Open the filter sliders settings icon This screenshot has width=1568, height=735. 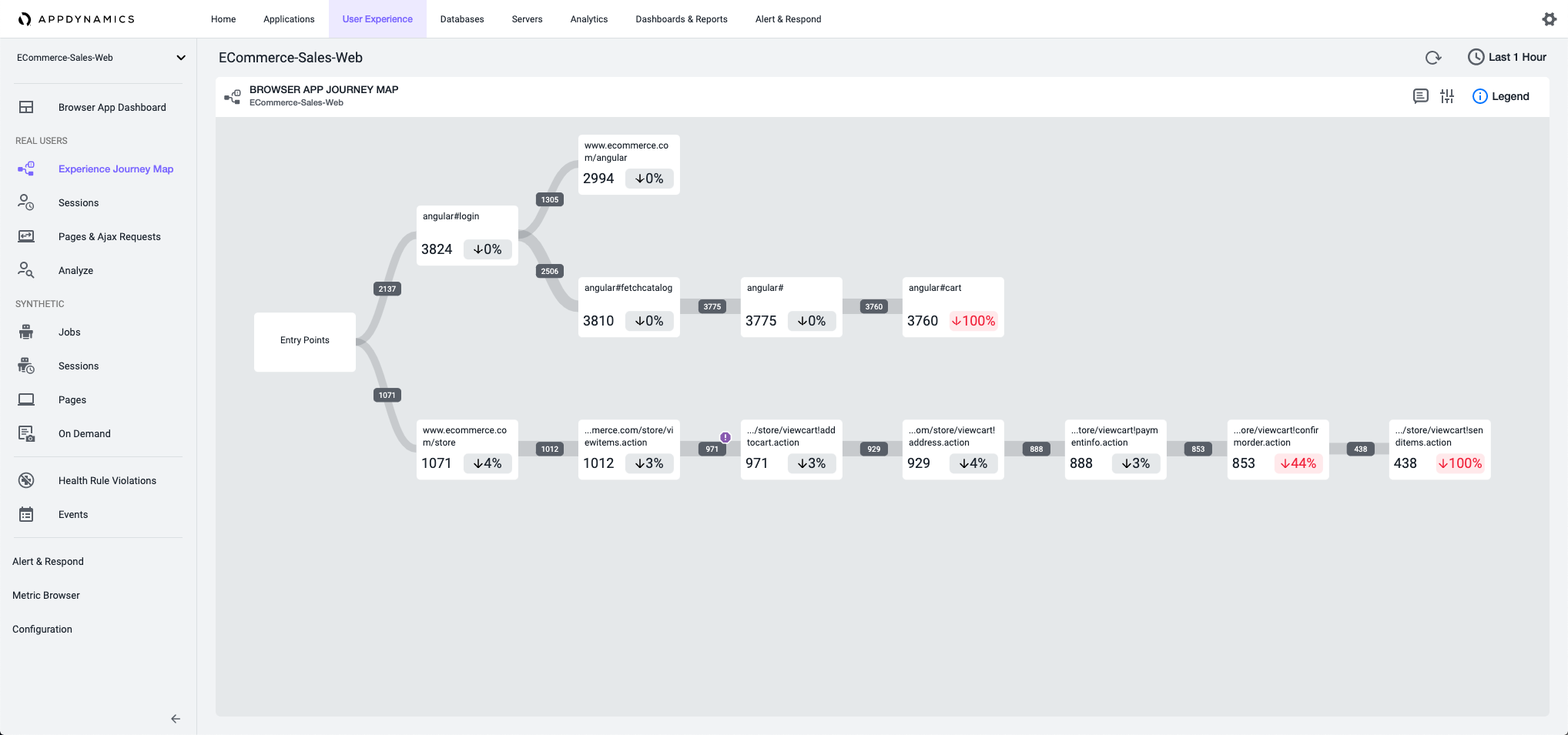tap(1447, 96)
